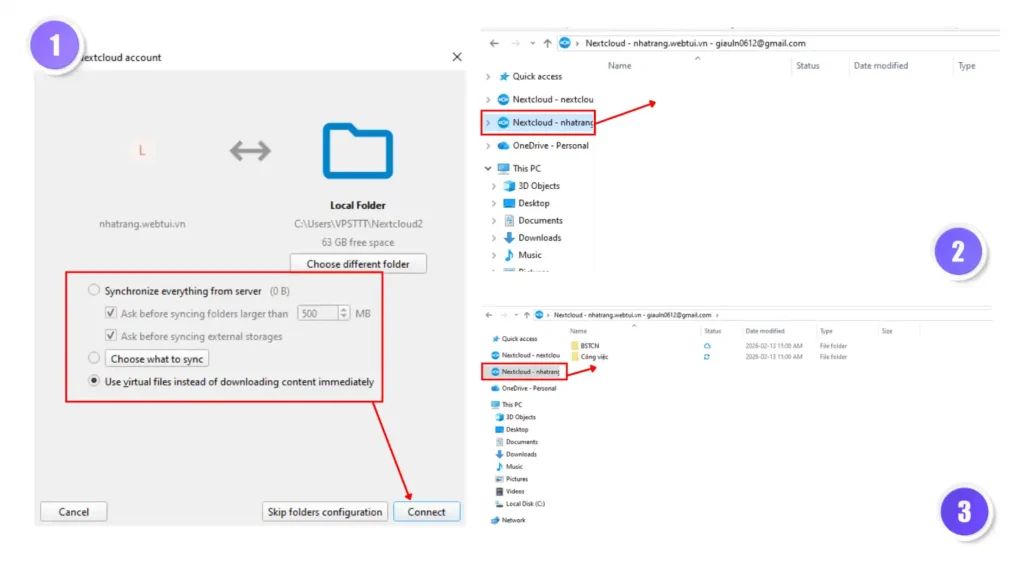Expand the Downloads folder tree node
This screenshot has width=1024, height=571.
pyautogui.click(x=494, y=238)
